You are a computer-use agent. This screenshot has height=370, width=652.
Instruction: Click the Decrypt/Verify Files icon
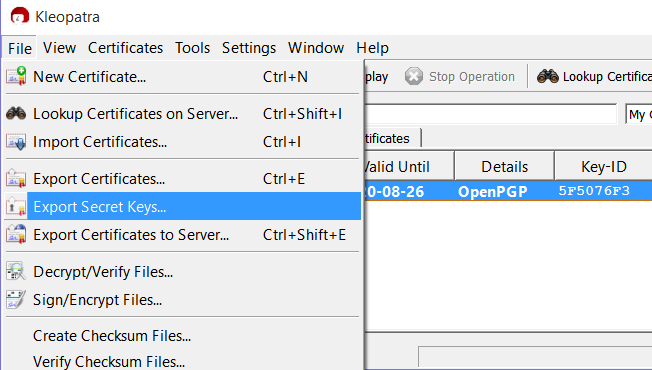(16, 271)
